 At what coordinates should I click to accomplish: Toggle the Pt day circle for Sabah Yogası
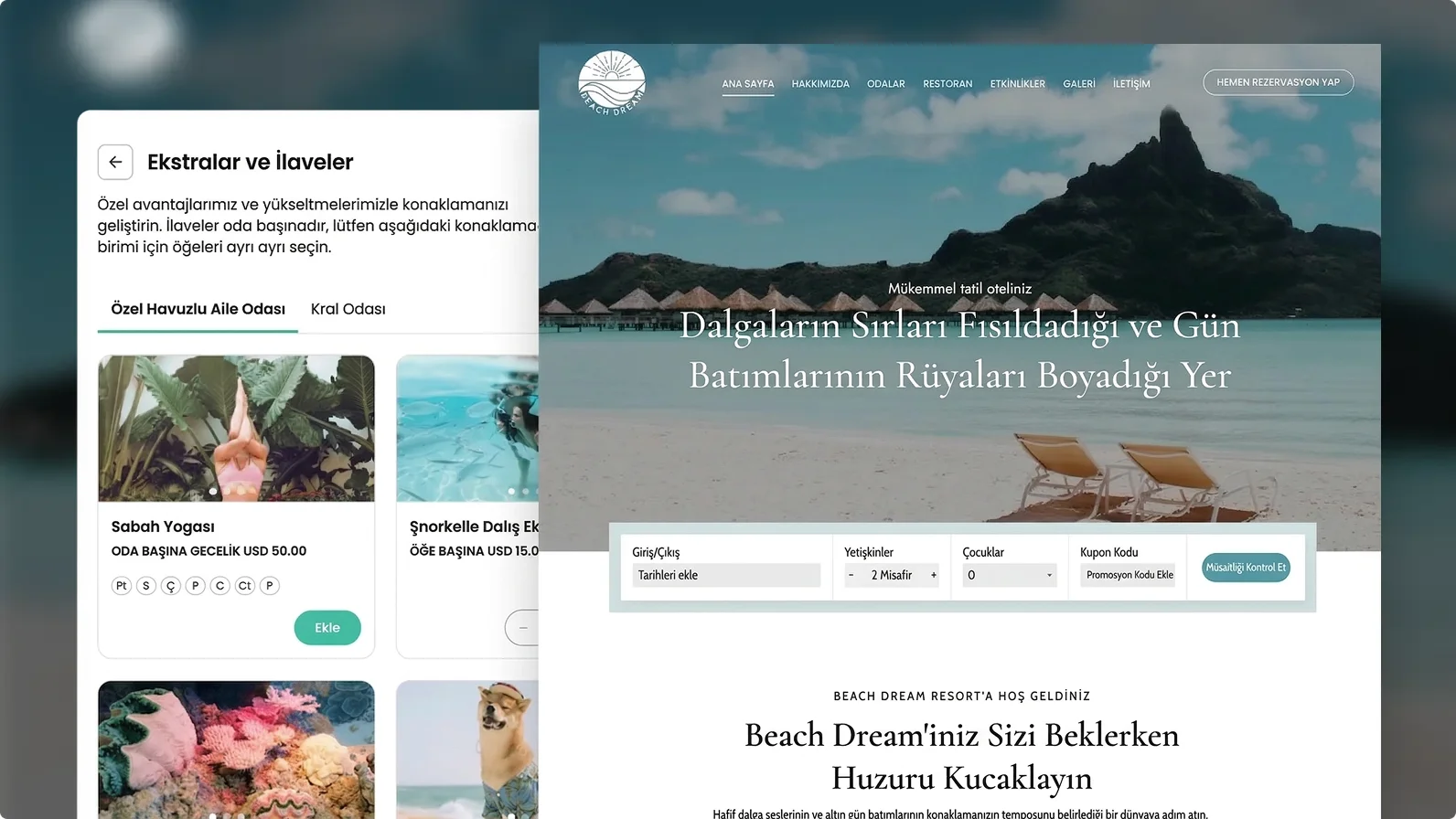coord(122,586)
